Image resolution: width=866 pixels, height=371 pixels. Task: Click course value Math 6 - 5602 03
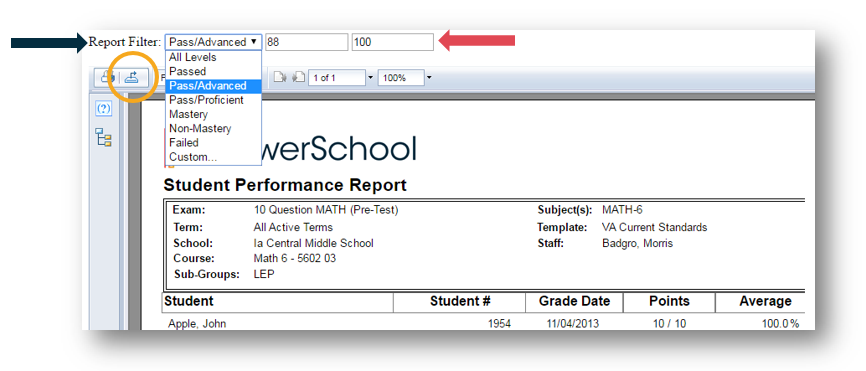294,258
